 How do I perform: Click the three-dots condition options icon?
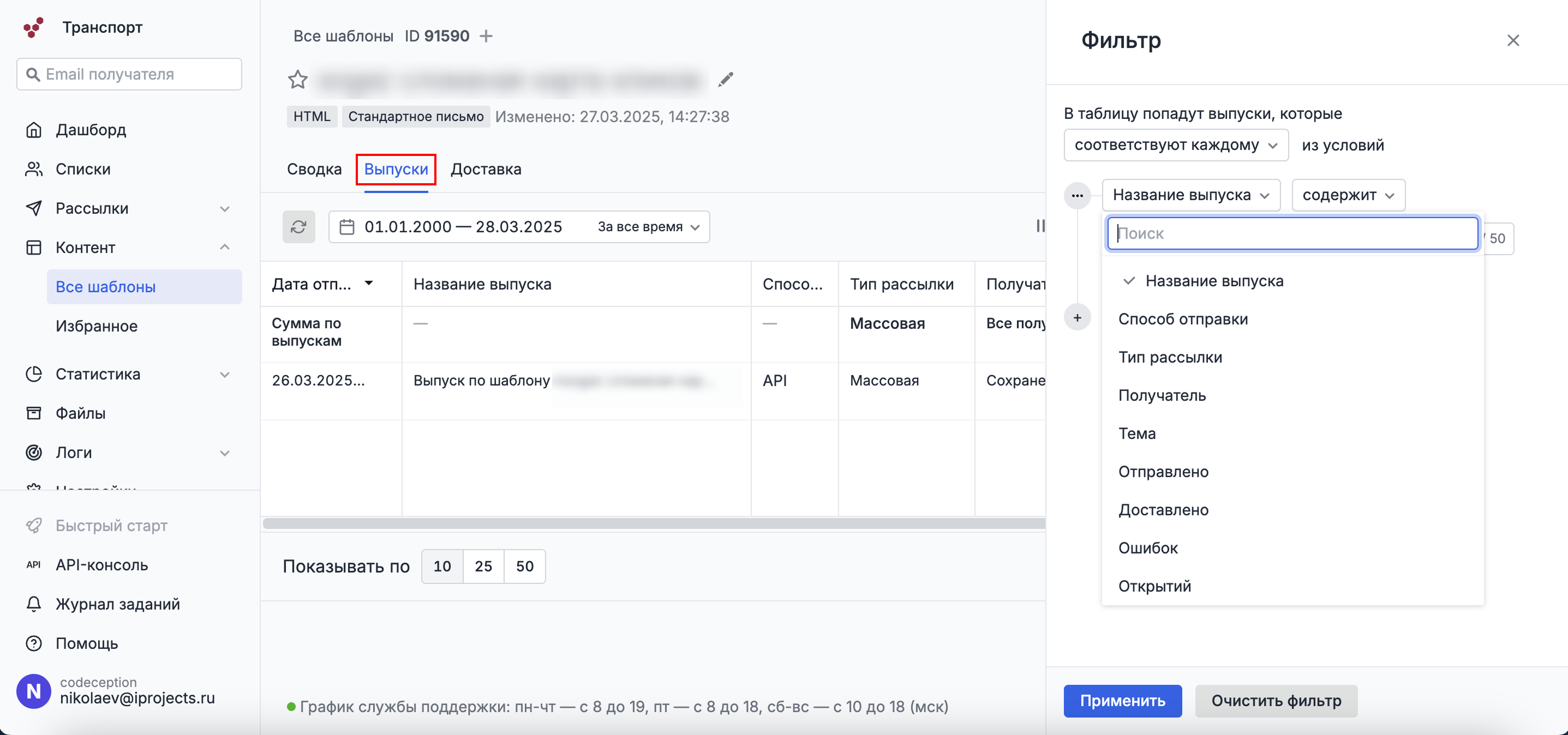coord(1077,196)
